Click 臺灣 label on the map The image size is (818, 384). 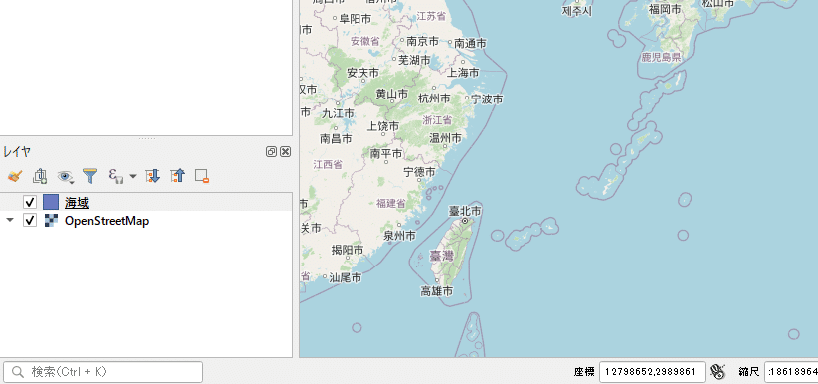tap(441, 256)
